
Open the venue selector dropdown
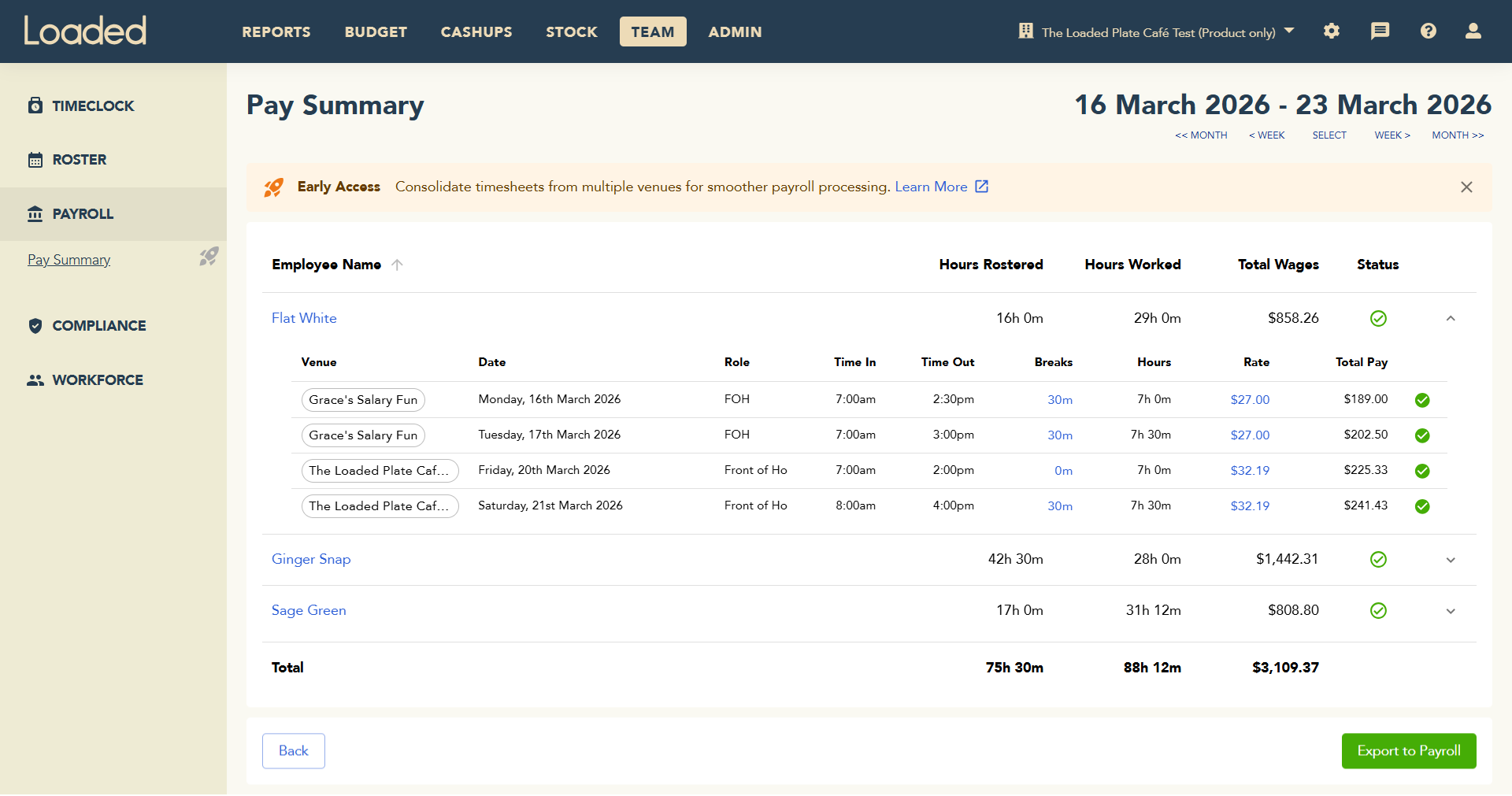coord(1158,31)
